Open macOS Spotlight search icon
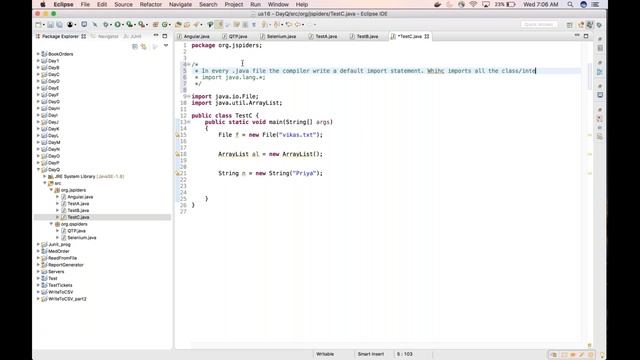Image resolution: width=640 pixels, height=360 pixels. (570, 4)
